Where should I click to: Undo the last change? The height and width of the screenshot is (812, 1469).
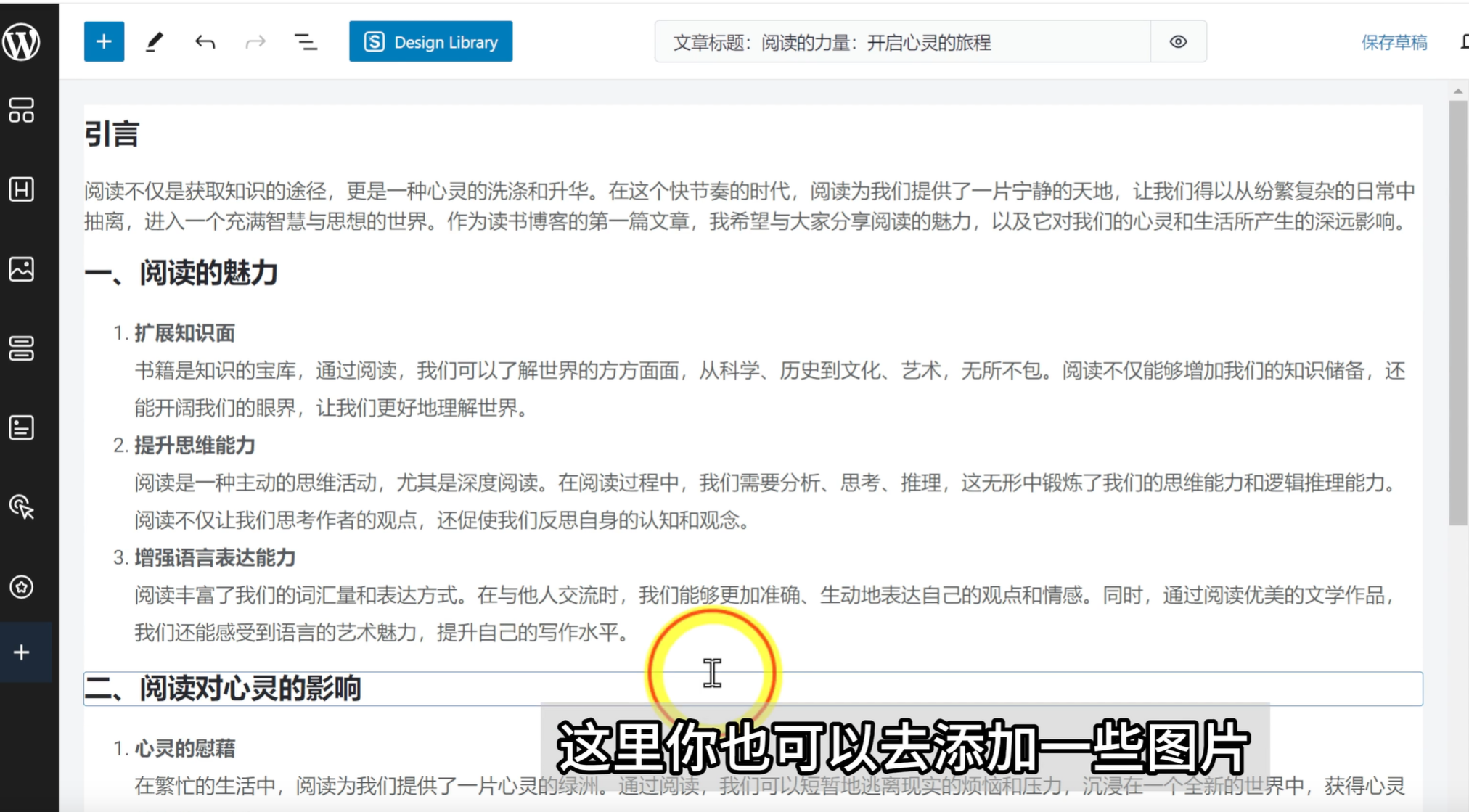(205, 42)
